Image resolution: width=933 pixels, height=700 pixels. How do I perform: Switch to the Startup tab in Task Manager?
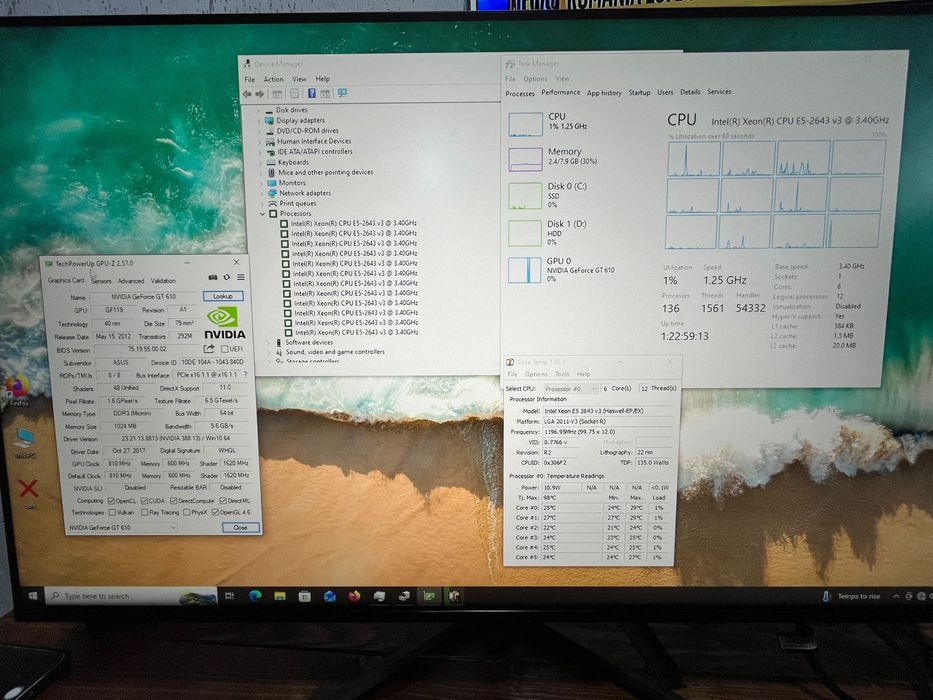(x=639, y=92)
